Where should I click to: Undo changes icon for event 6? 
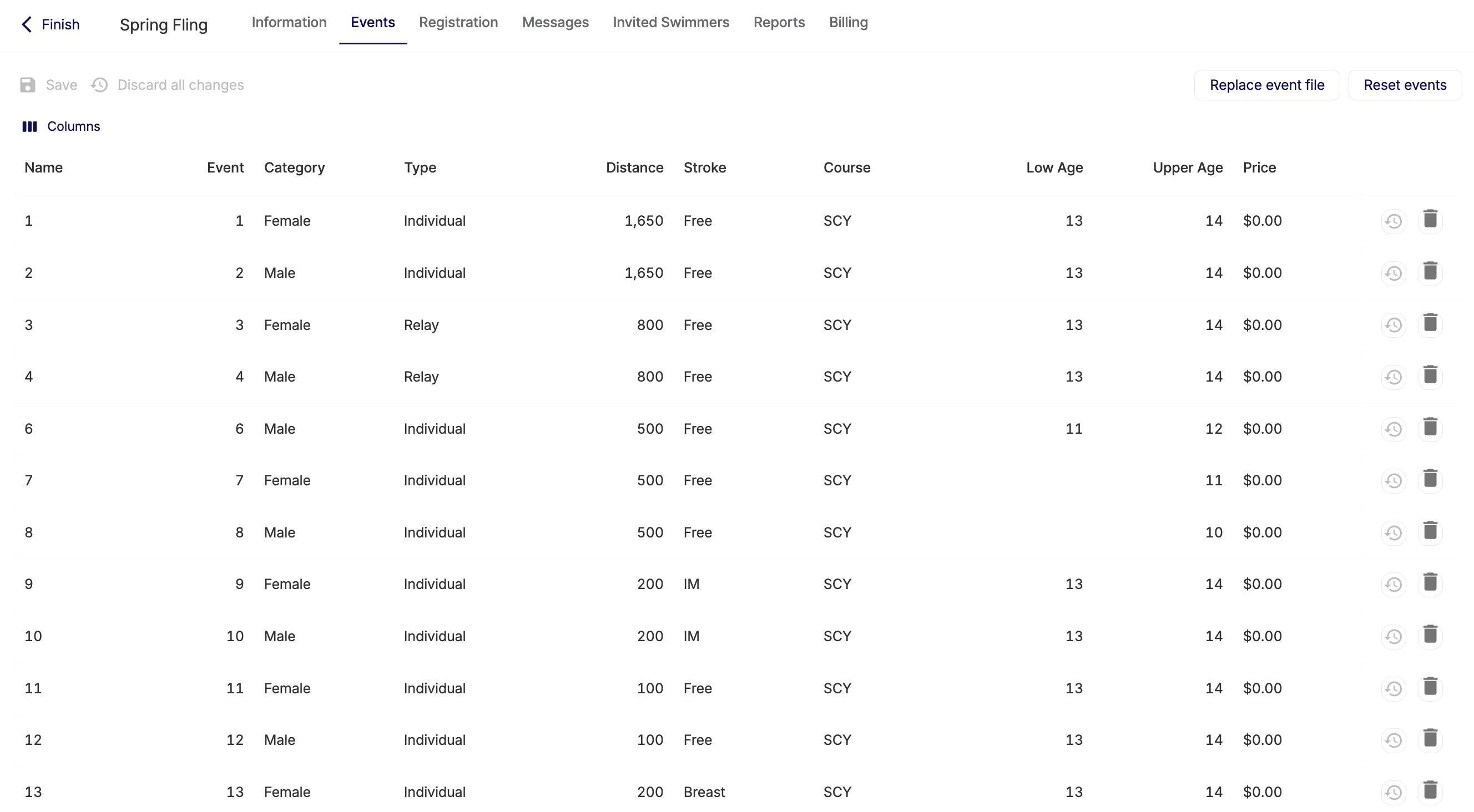point(1394,429)
